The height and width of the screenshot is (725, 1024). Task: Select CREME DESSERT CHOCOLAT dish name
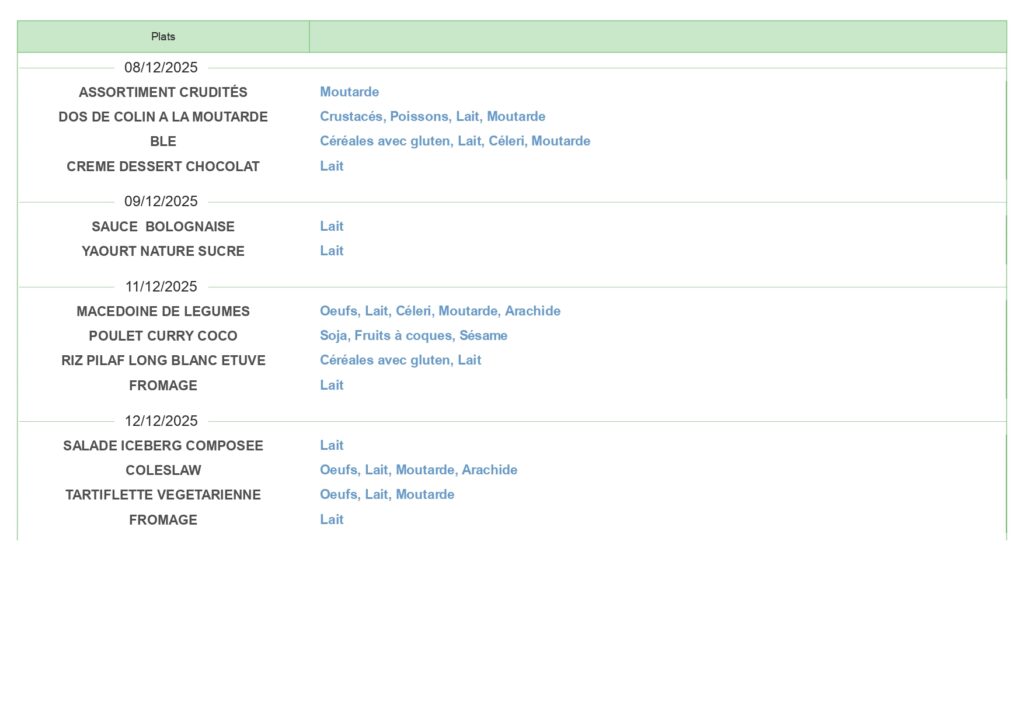click(163, 166)
